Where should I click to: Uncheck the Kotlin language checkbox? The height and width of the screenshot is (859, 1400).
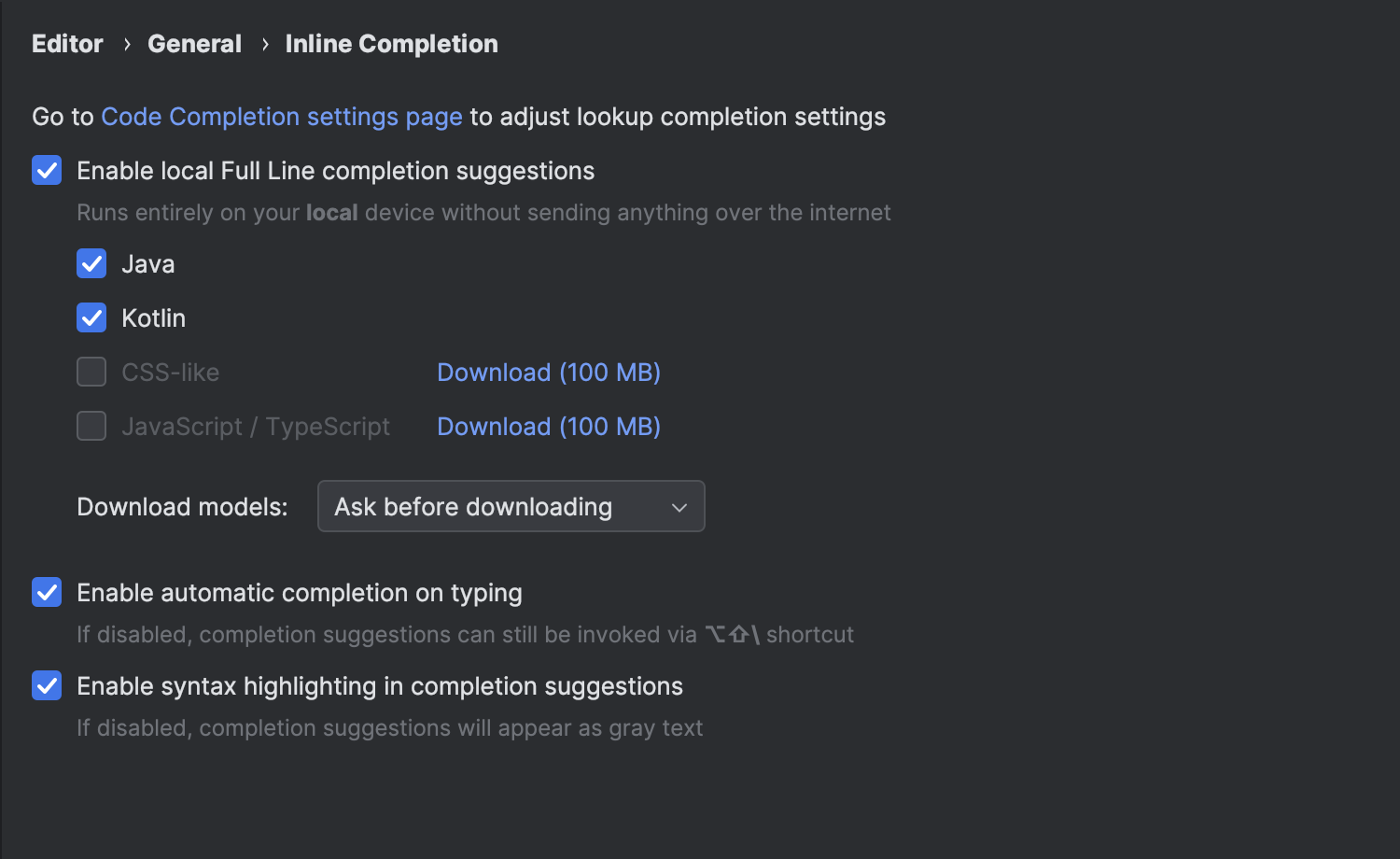tap(91, 318)
